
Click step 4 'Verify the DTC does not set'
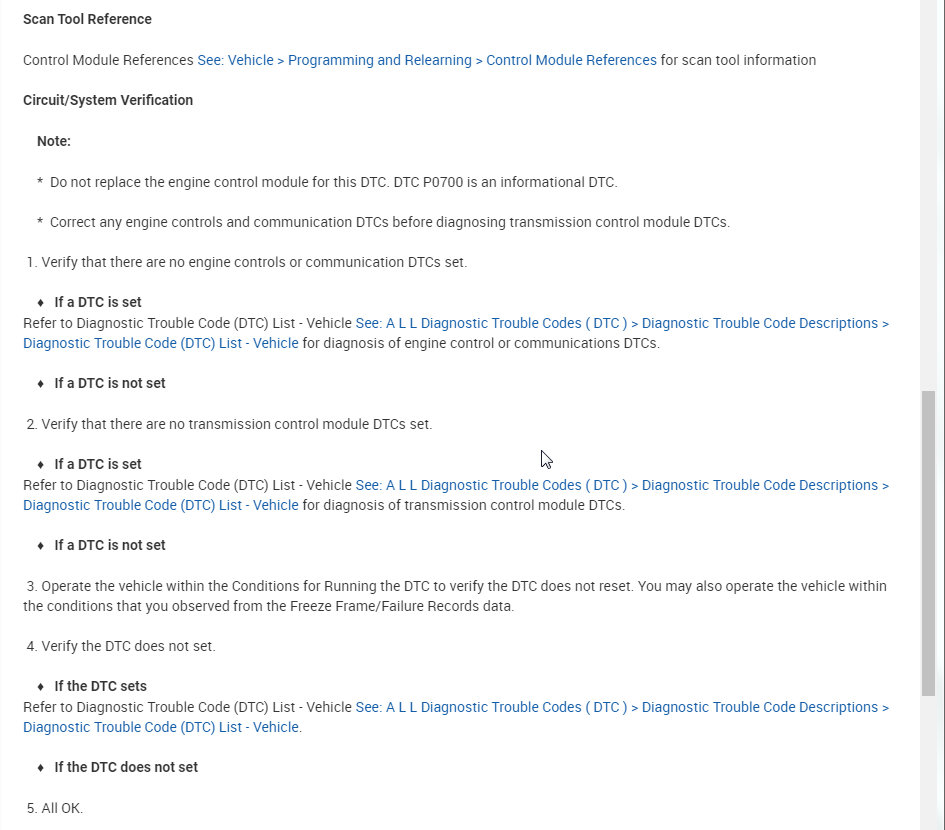point(128,646)
